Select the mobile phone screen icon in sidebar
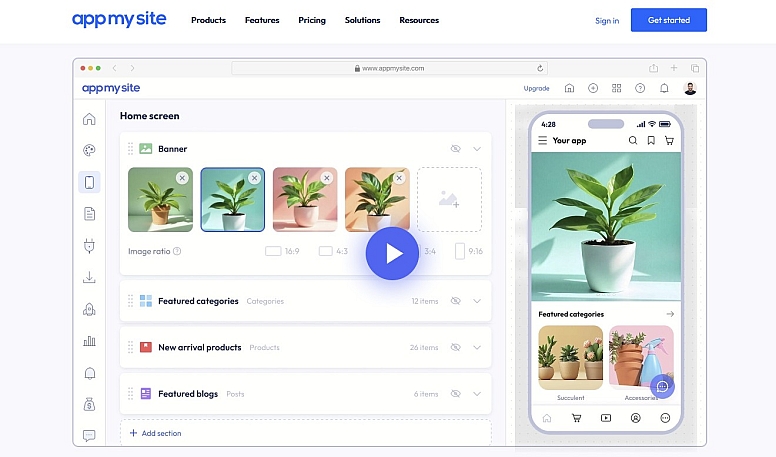The image size is (776, 457). tap(89, 182)
